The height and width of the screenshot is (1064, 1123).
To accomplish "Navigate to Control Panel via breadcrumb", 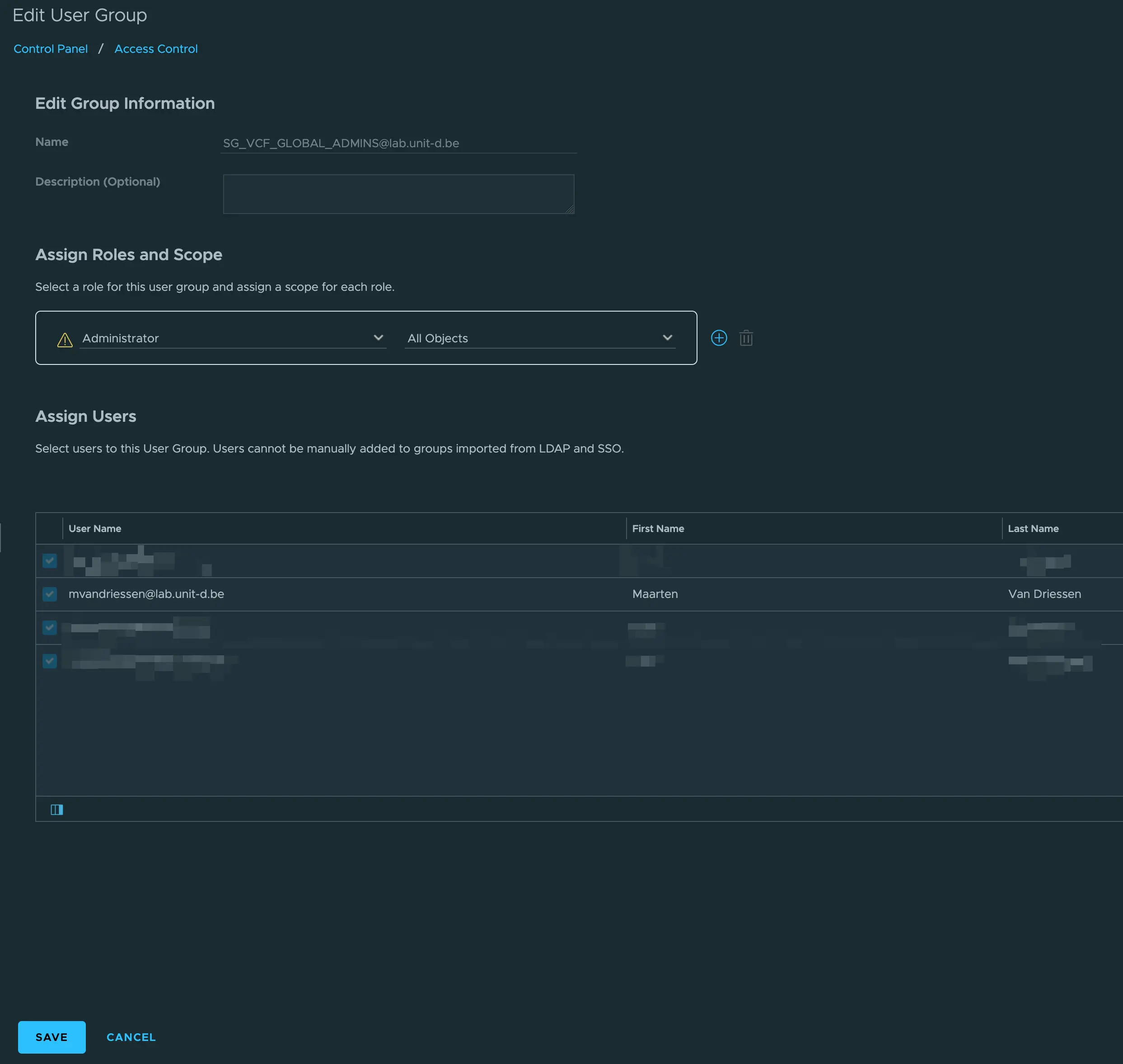I will [50, 49].
